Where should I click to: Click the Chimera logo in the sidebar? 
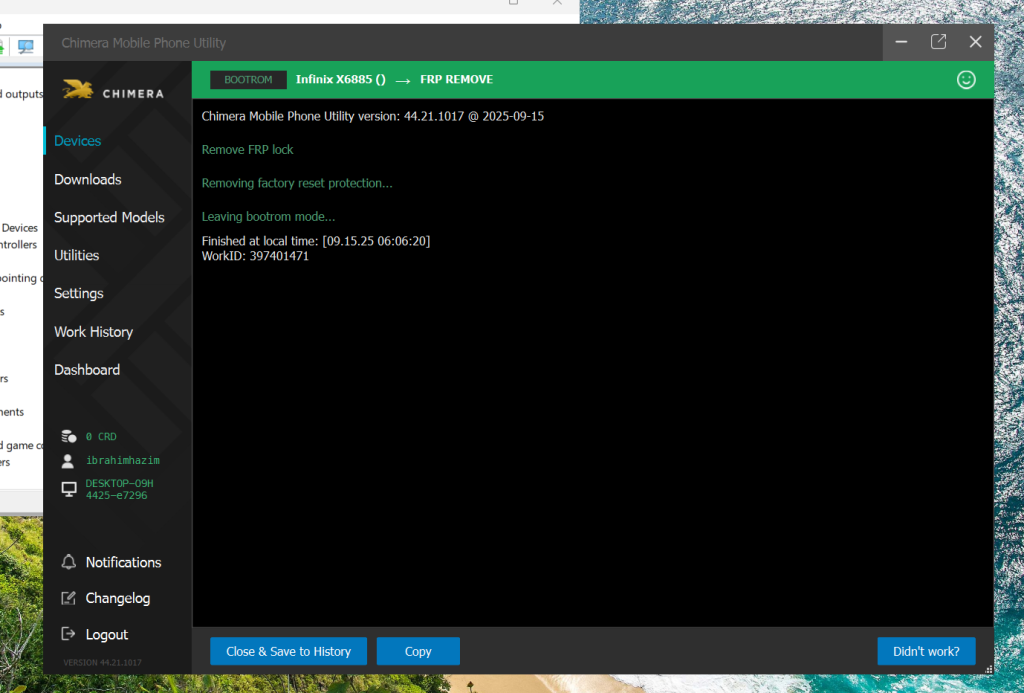(x=113, y=91)
